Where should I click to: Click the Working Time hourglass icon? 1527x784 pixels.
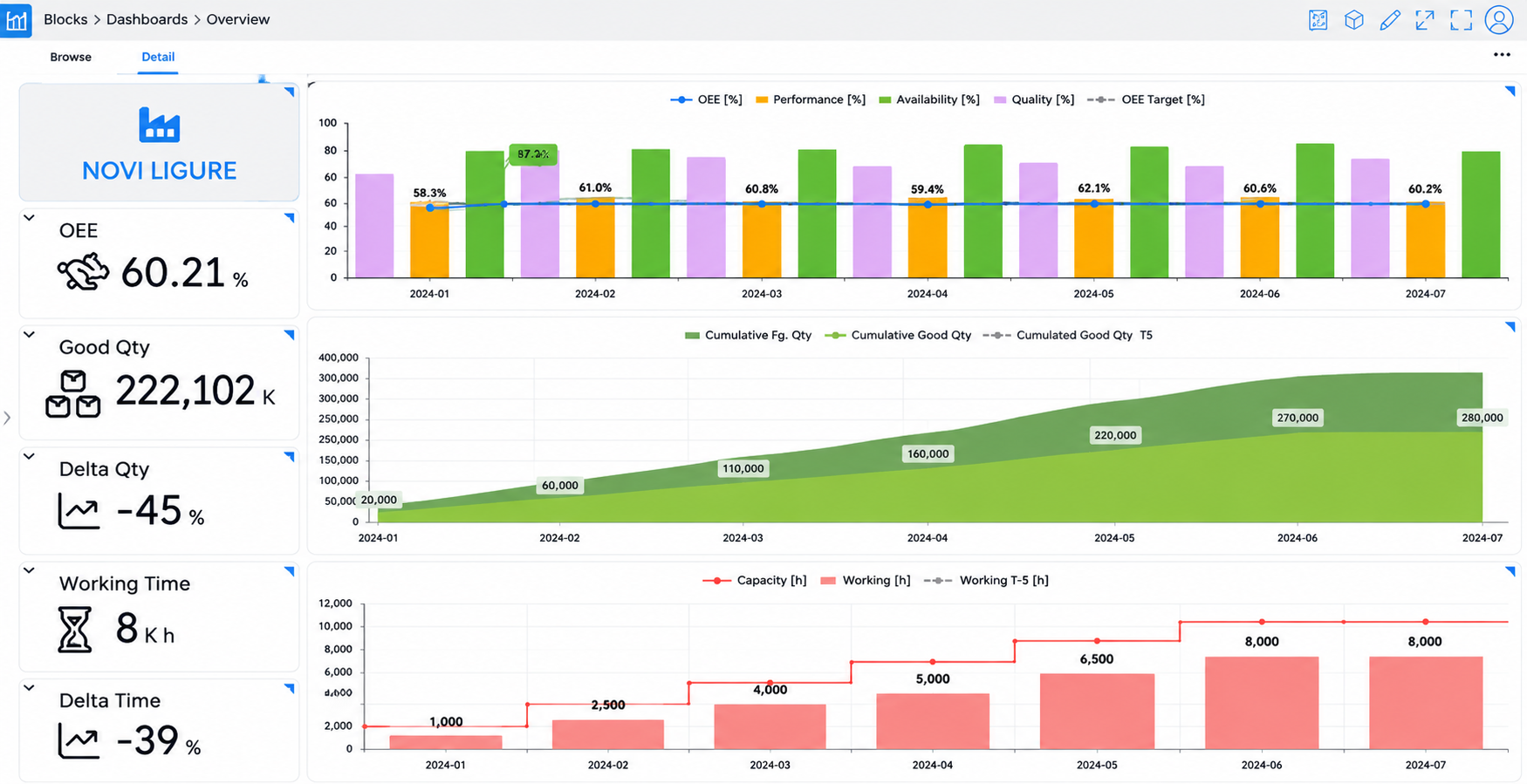pyautogui.click(x=74, y=629)
